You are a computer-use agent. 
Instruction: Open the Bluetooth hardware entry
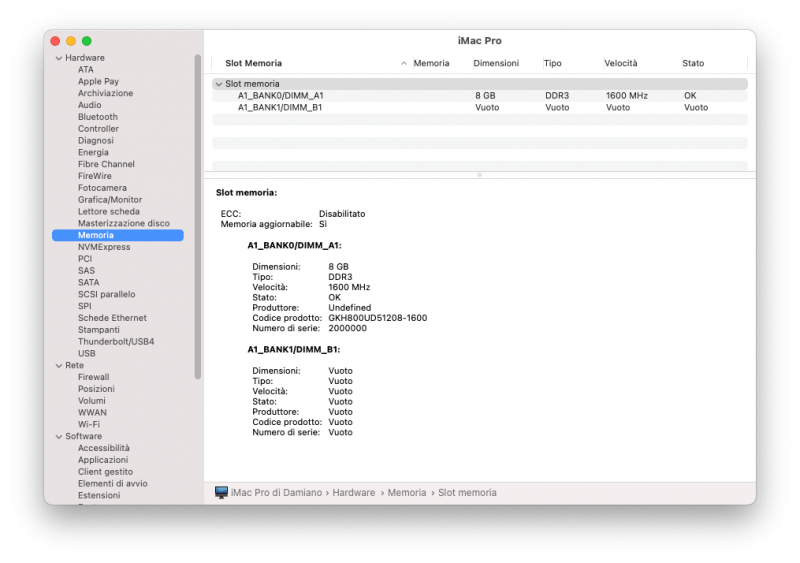click(x=98, y=117)
